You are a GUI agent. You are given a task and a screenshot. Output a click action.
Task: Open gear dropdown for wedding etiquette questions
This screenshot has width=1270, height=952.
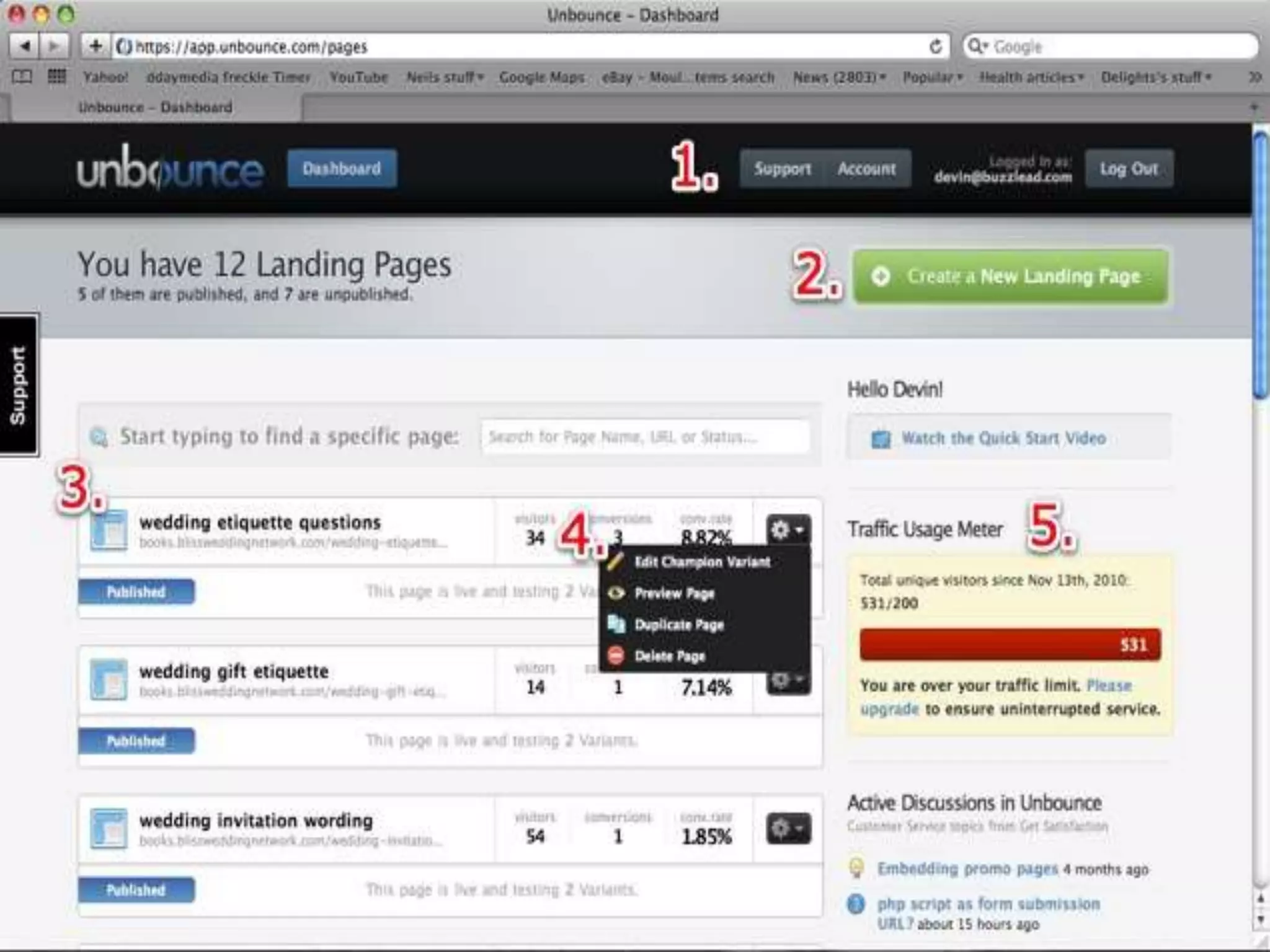pyautogui.click(x=788, y=531)
